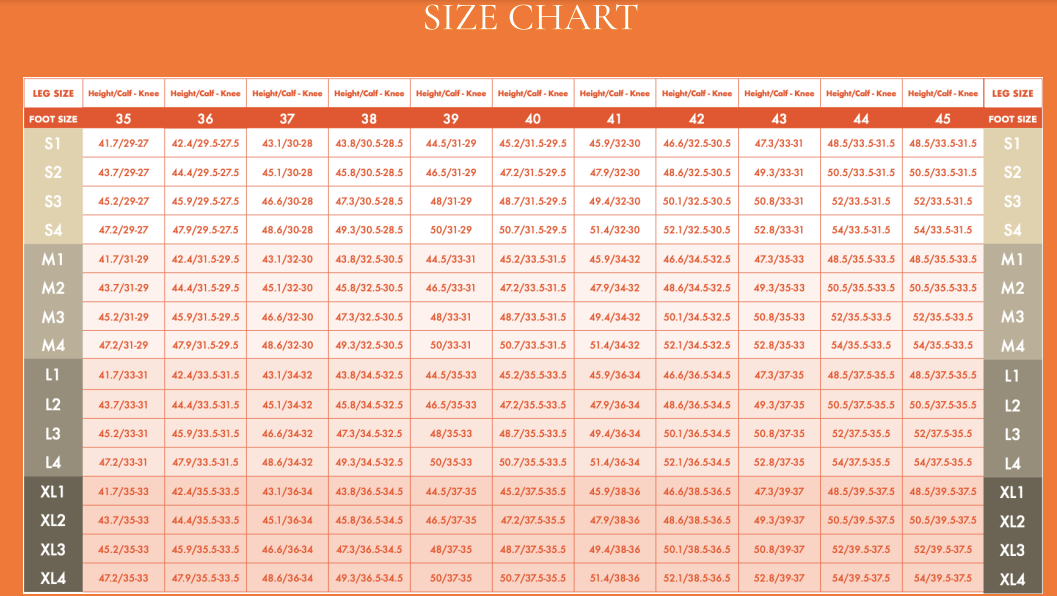Select the M4 row label on the right
1057x596 pixels.
(x=1012, y=346)
